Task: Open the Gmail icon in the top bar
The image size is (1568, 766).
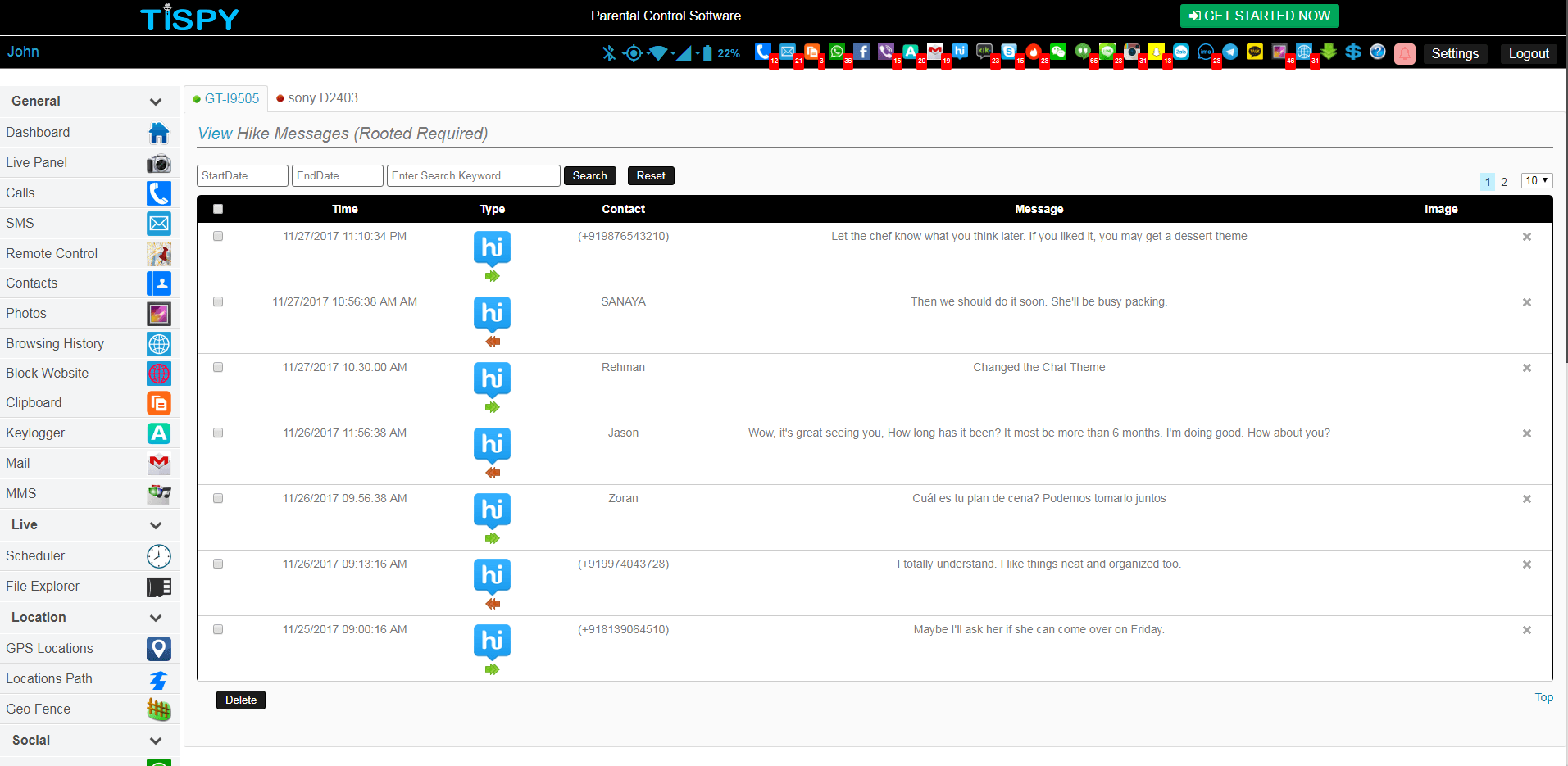Action: pos(935,52)
